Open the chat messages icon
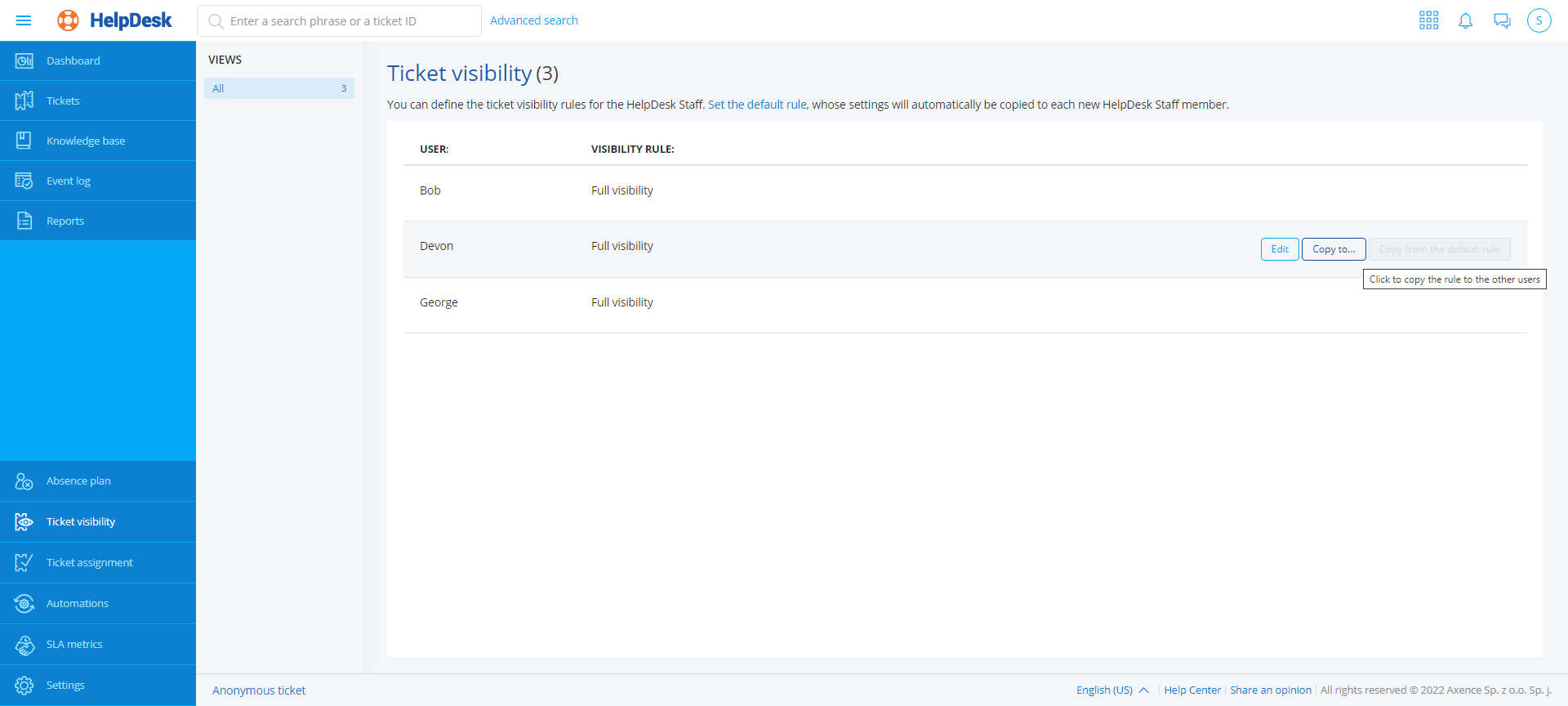This screenshot has width=1568, height=706. pyautogui.click(x=1502, y=20)
